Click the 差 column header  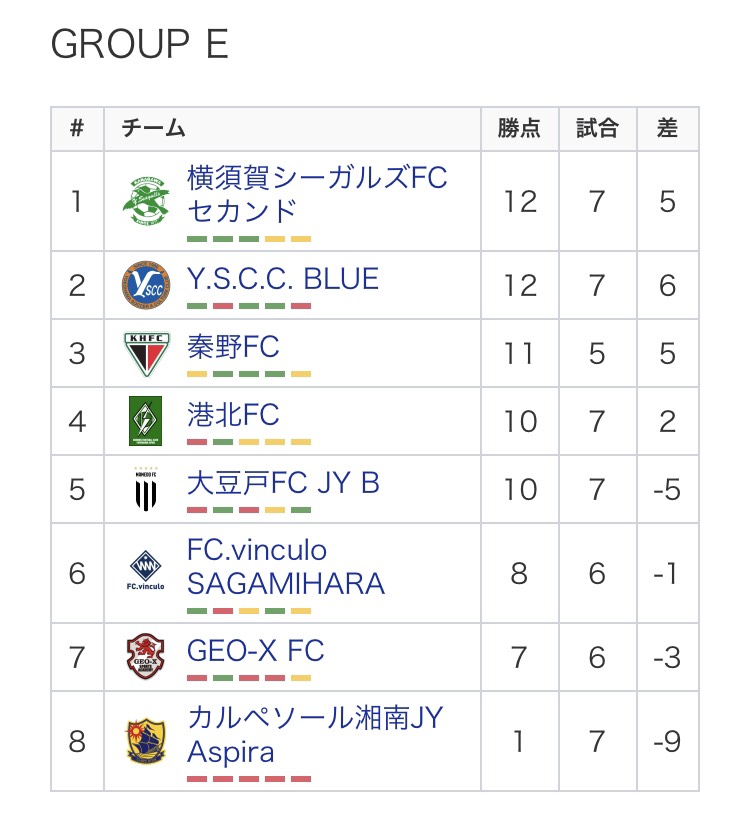(667, 129)
